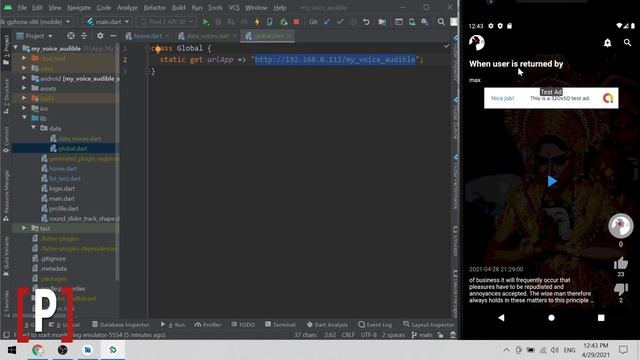
Task: Open the Layout Inspector tool window
Action: (x=429, y=325)
